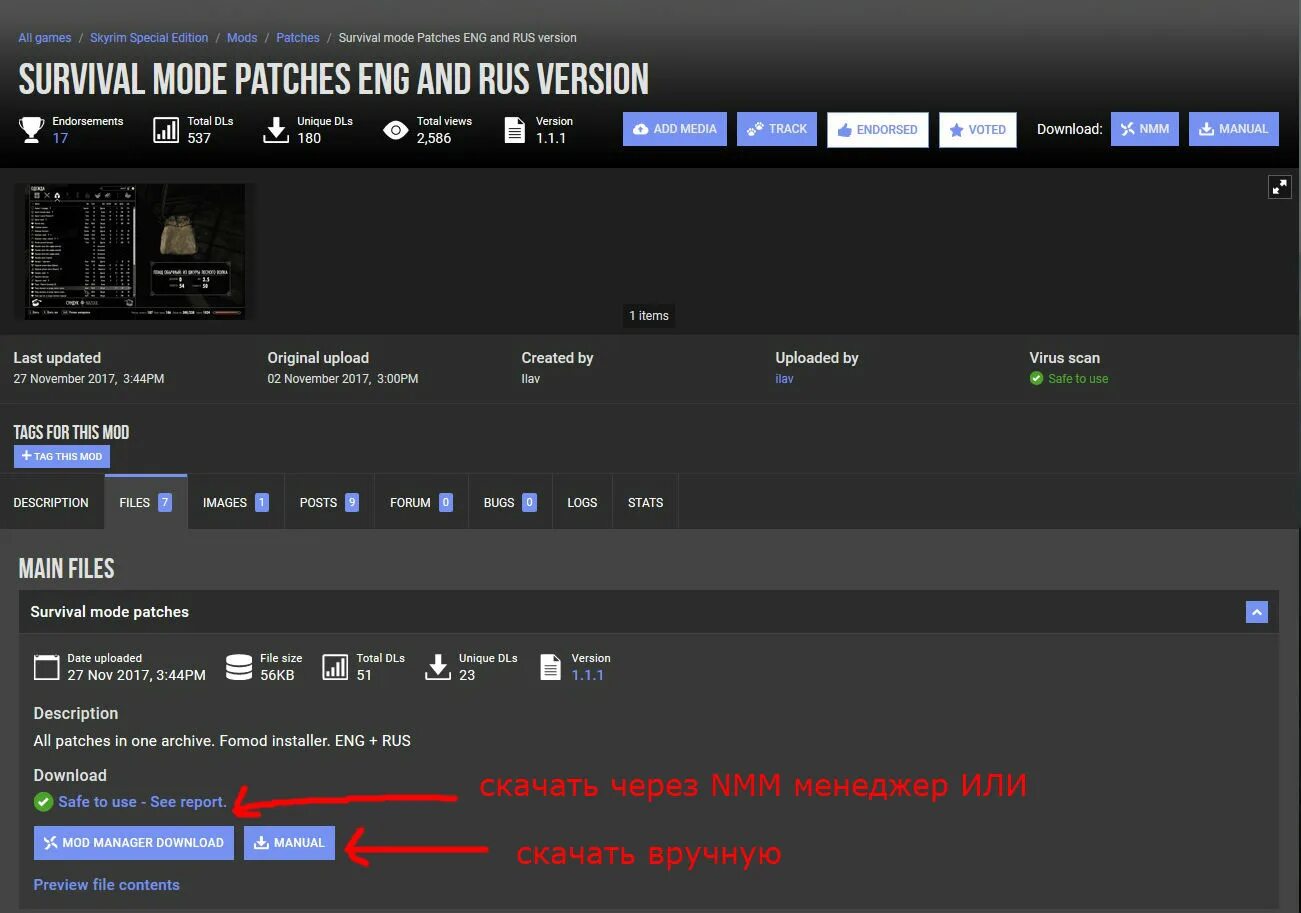This screenshot has height=913, width=1301.
Task: Open the Bugs tab
Action: pos(510,503)
